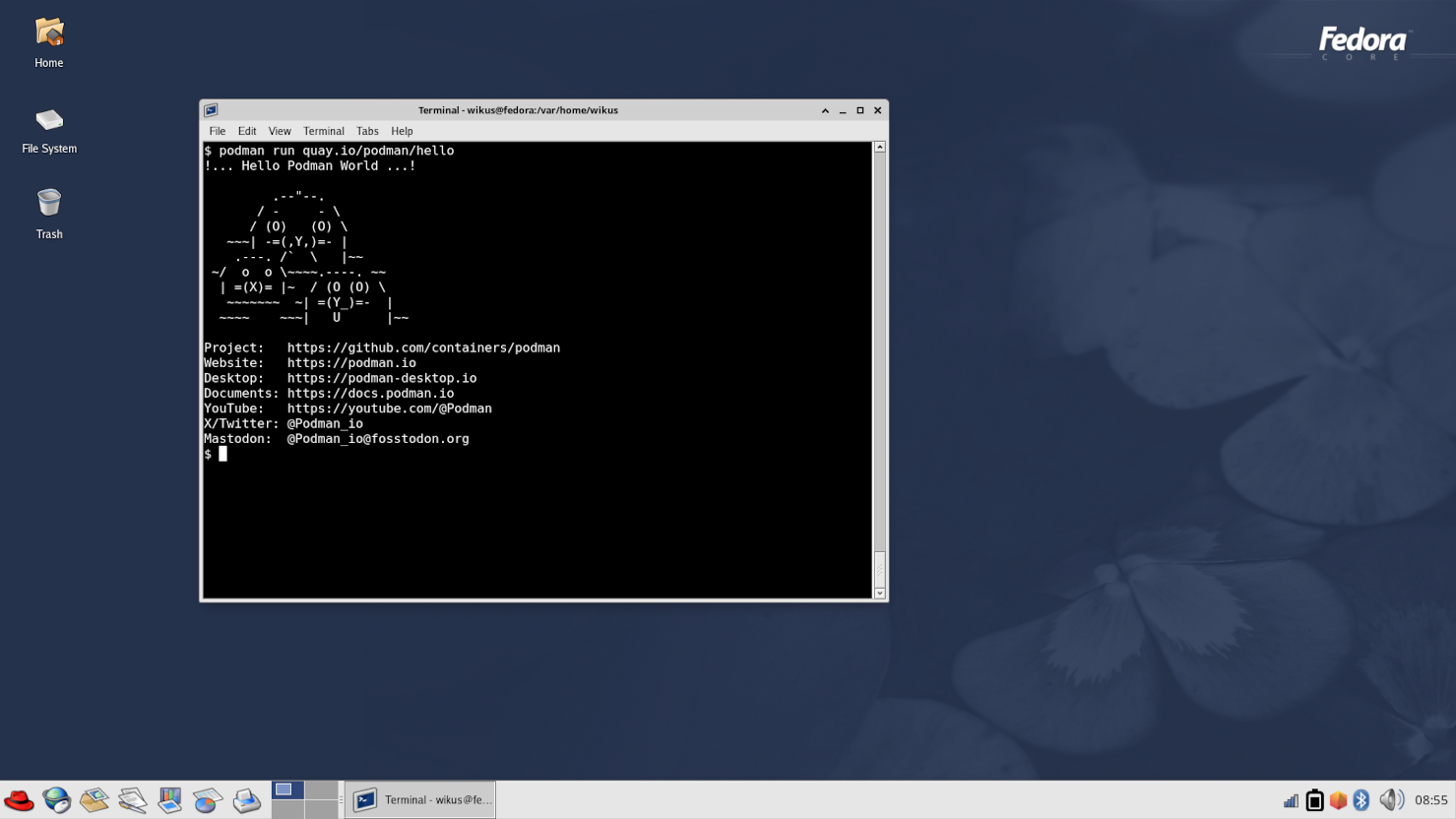1456x819 pixels.
Task: Click the github.com/containers/podman project URL
Action: pos(423,347)
